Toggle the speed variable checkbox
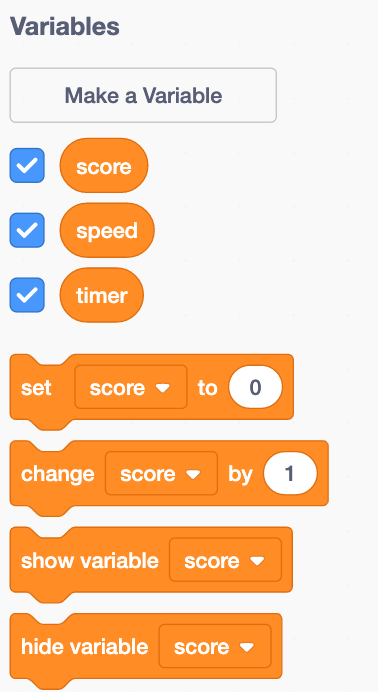The image size is (378, 692). 27,230
